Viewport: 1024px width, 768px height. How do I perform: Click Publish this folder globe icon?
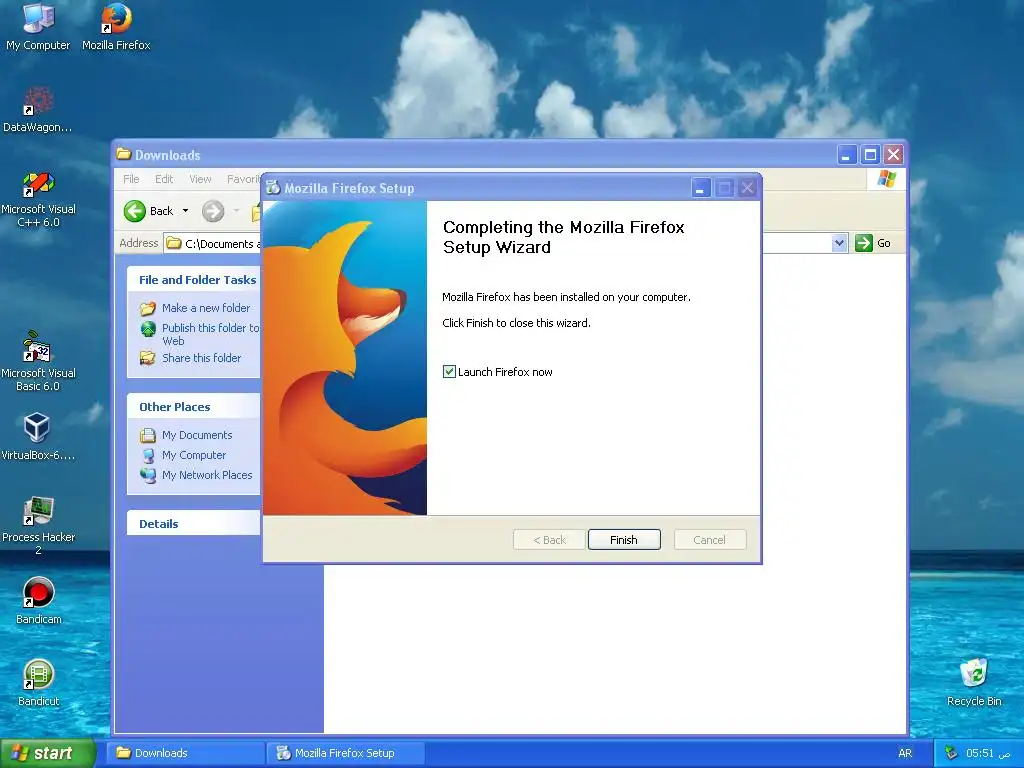(148, 328)
